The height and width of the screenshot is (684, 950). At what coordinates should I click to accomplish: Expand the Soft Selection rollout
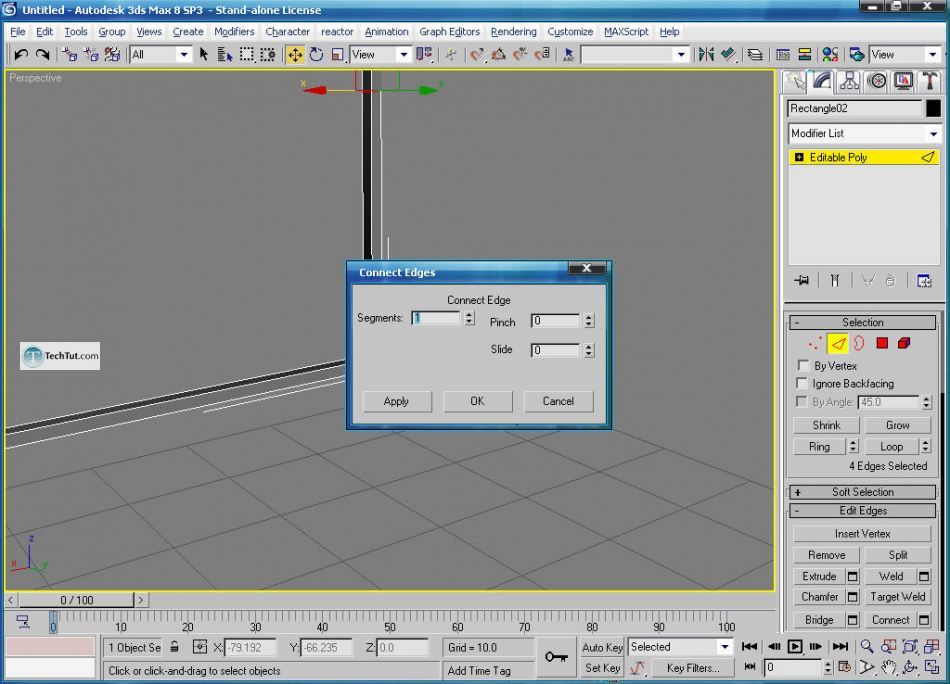coord(863,492)
